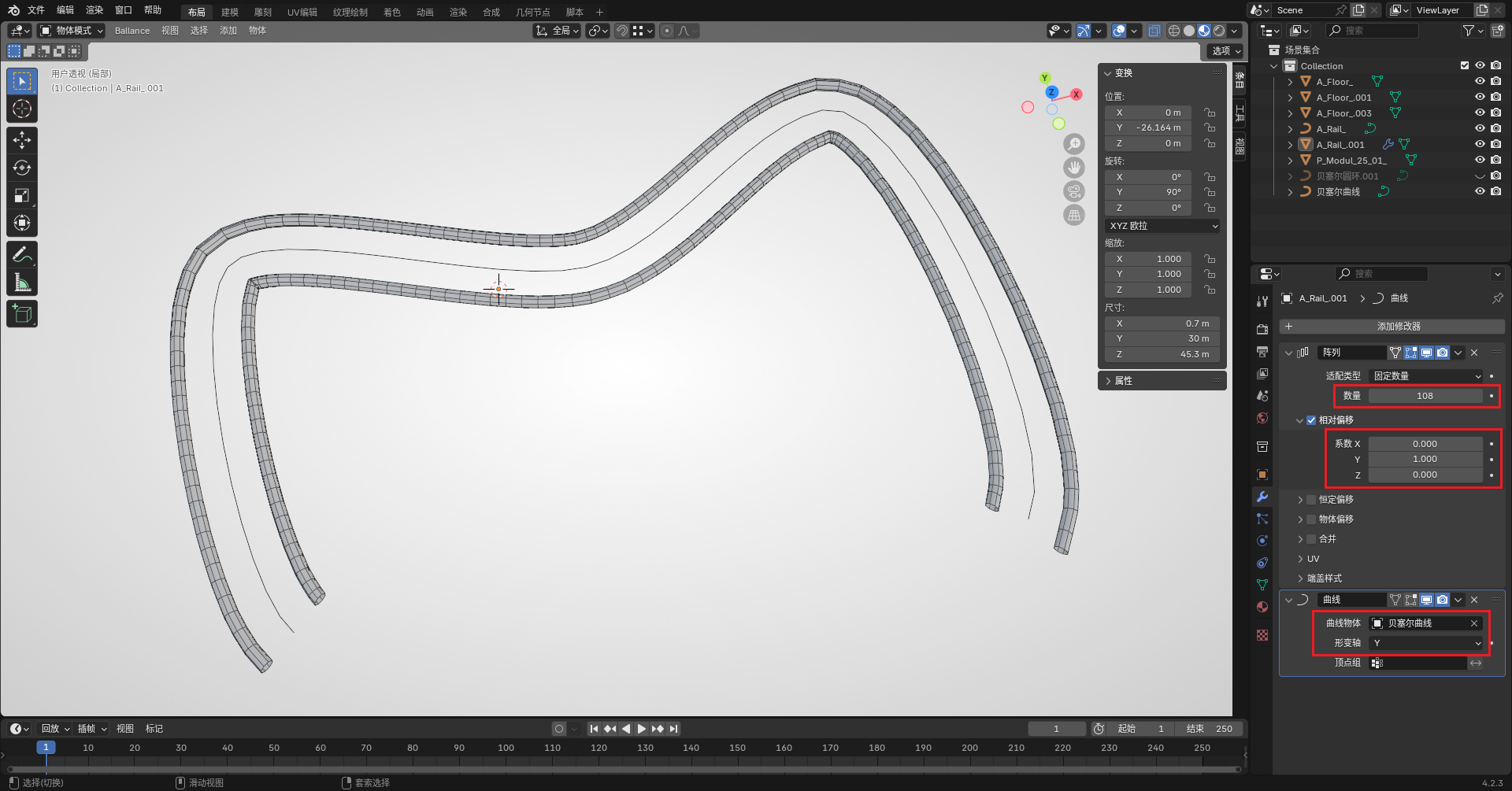Click the pan view hand icon
This screenshot has width=1512, height=791.
pyautogui.click(x=1074, y=168)
